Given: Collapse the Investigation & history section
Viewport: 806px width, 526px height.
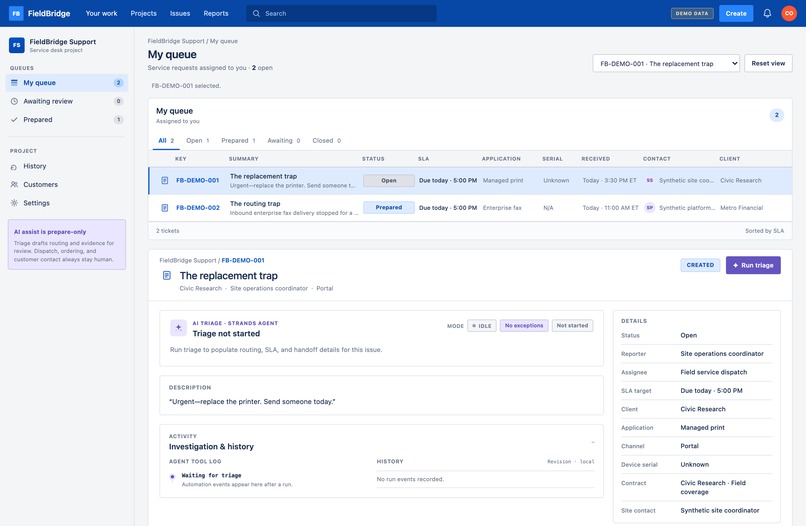Looking at the screenshot, I should (x=593, y=442).
